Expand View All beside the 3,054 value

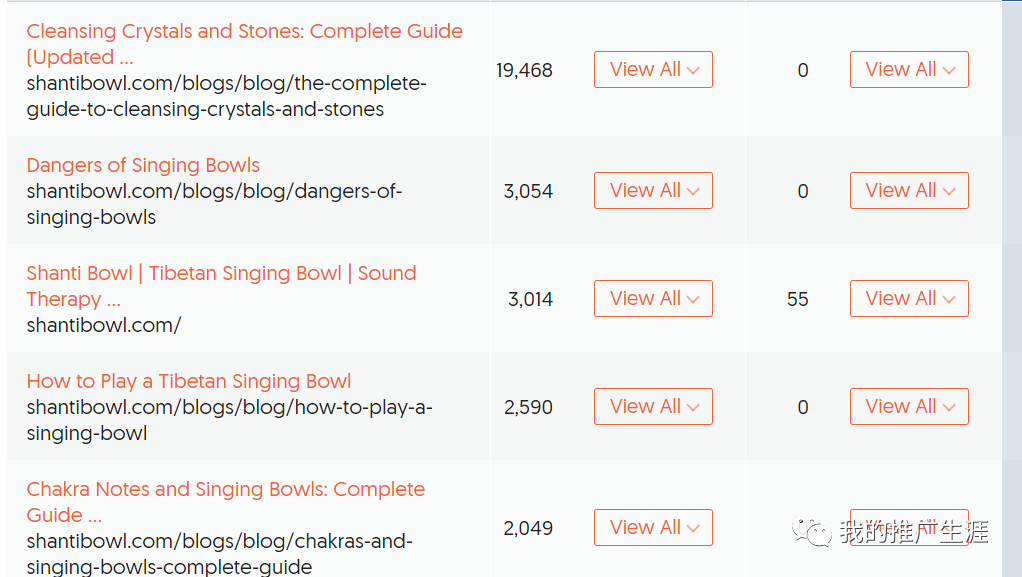point(653,191)
